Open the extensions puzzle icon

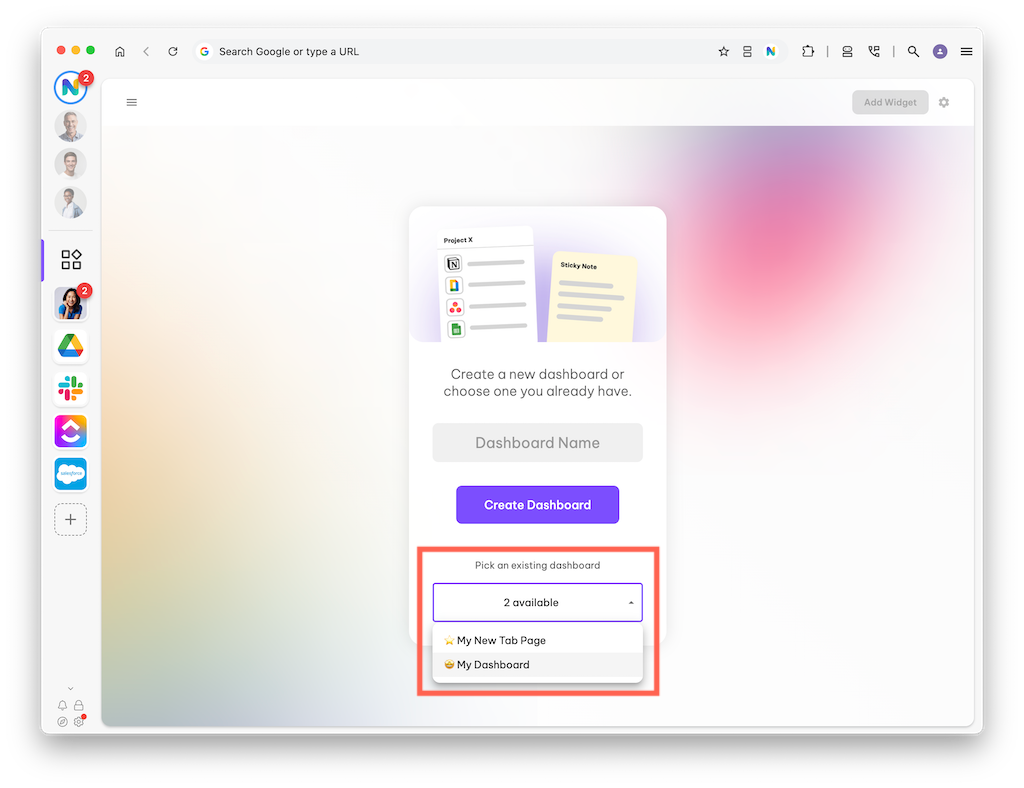coord(808,52)
